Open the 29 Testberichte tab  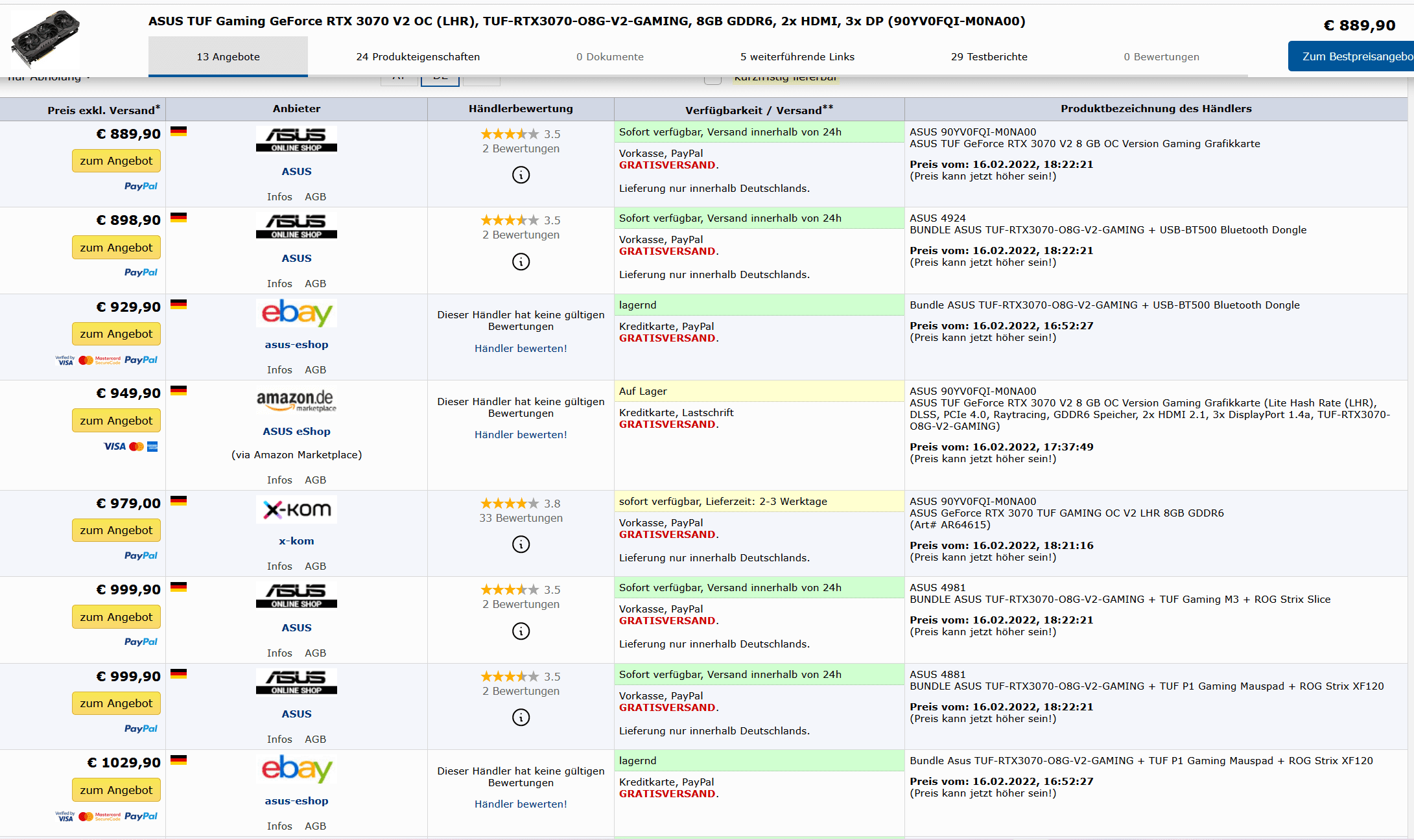(989, 57)
